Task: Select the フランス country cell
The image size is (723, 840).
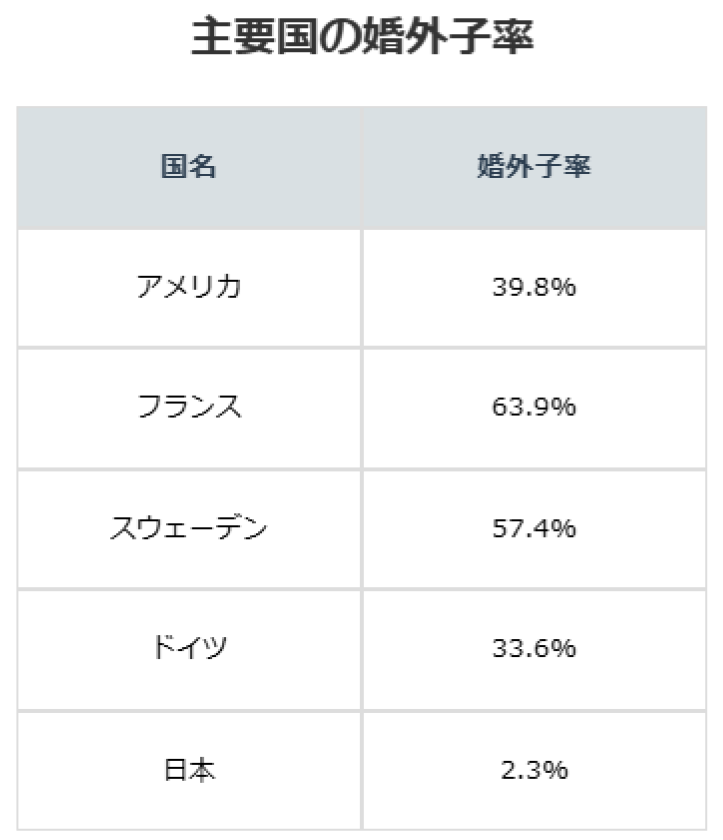Action: pyautogui.click(x=189, y=408)
